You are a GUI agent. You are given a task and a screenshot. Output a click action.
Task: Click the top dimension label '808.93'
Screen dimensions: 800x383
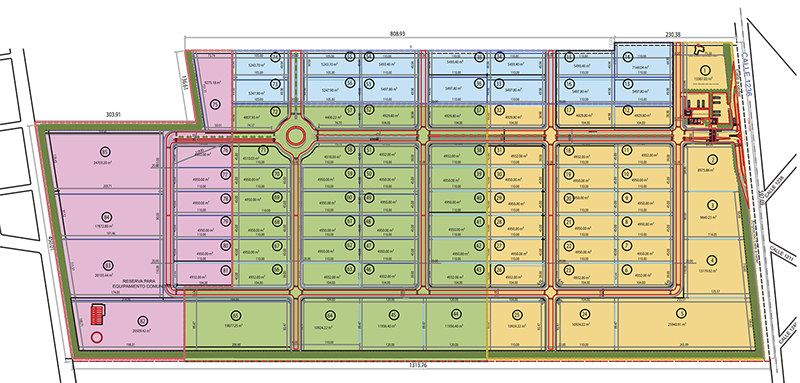coord(397,34)
